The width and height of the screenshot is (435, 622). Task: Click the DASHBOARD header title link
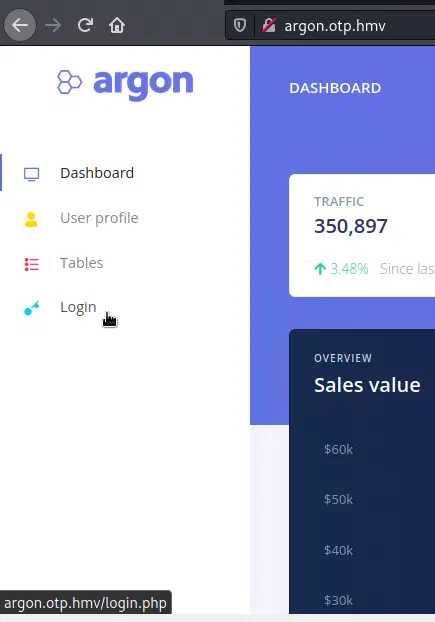[335, 88]
